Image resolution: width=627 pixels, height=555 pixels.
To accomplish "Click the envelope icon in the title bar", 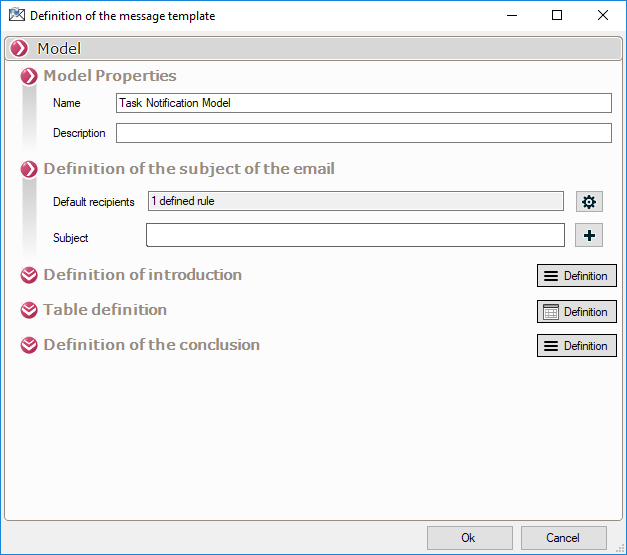I will point(16,16).
